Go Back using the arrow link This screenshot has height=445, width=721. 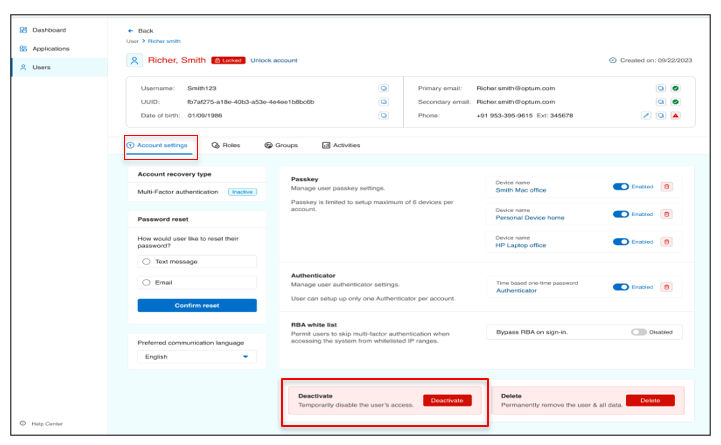click(140, 31)
